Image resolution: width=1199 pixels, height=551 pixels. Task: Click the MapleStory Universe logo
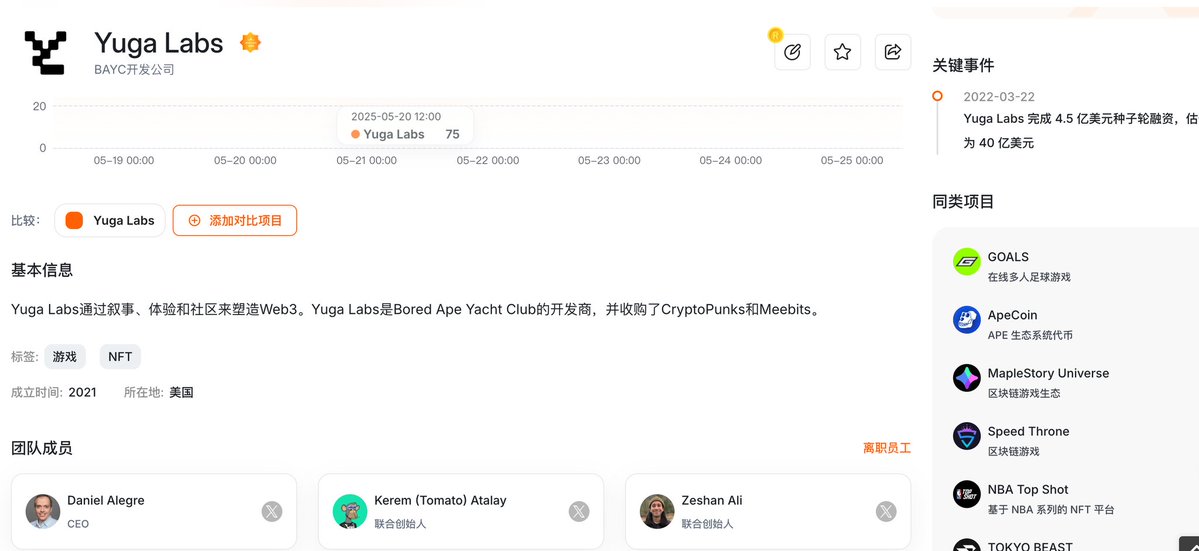pos(967,378)
